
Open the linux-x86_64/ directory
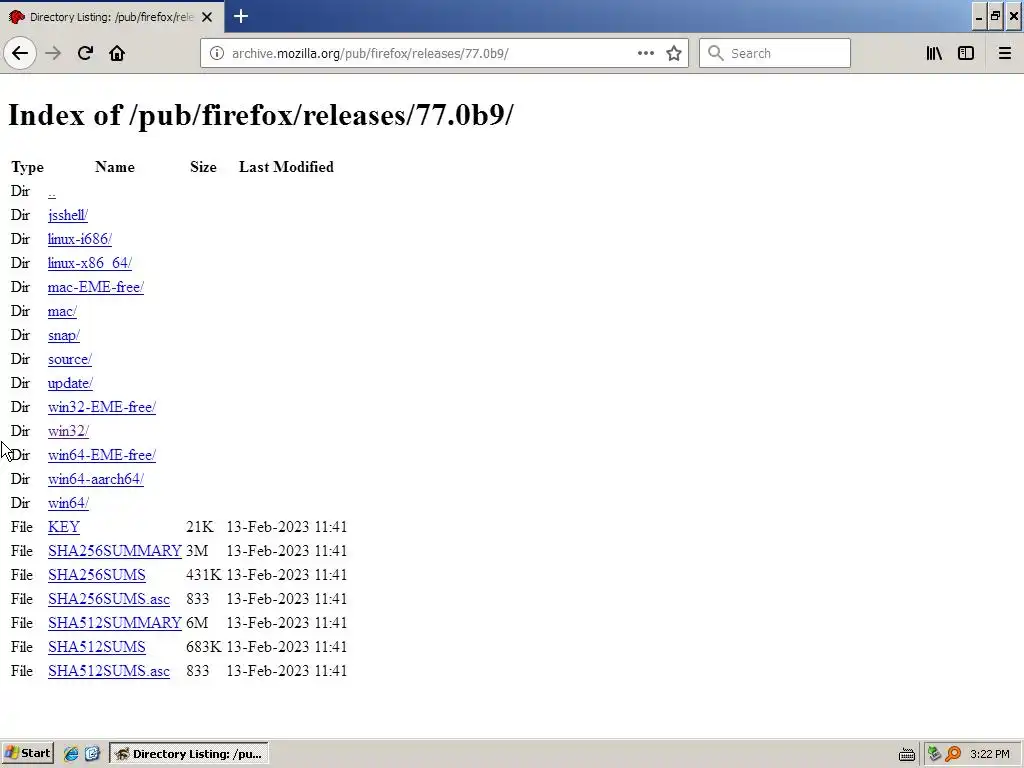(89, 264)
